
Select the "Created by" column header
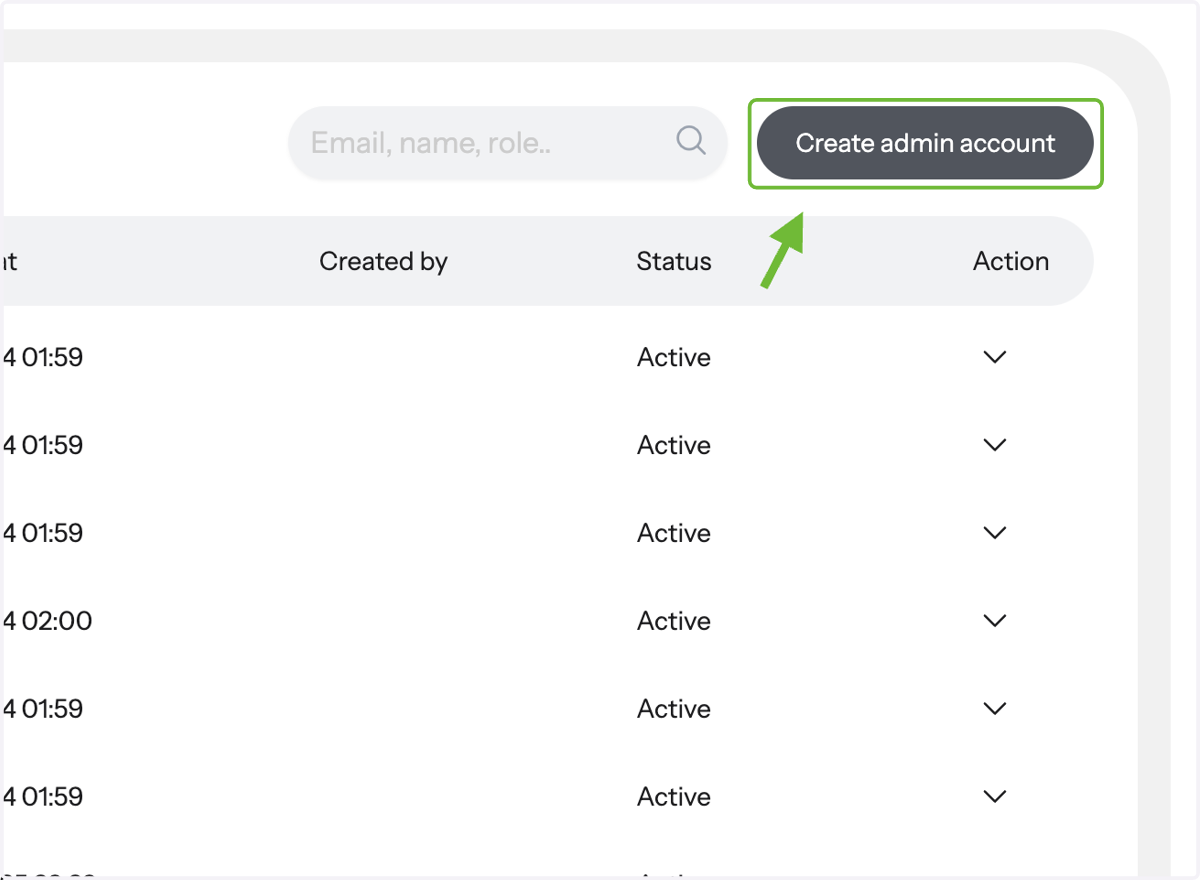point(383,262)
